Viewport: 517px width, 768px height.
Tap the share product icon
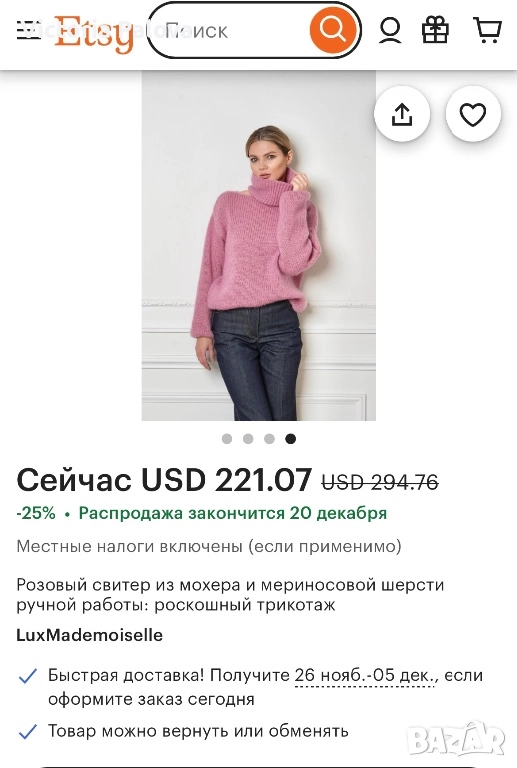[x=402, y=114]
